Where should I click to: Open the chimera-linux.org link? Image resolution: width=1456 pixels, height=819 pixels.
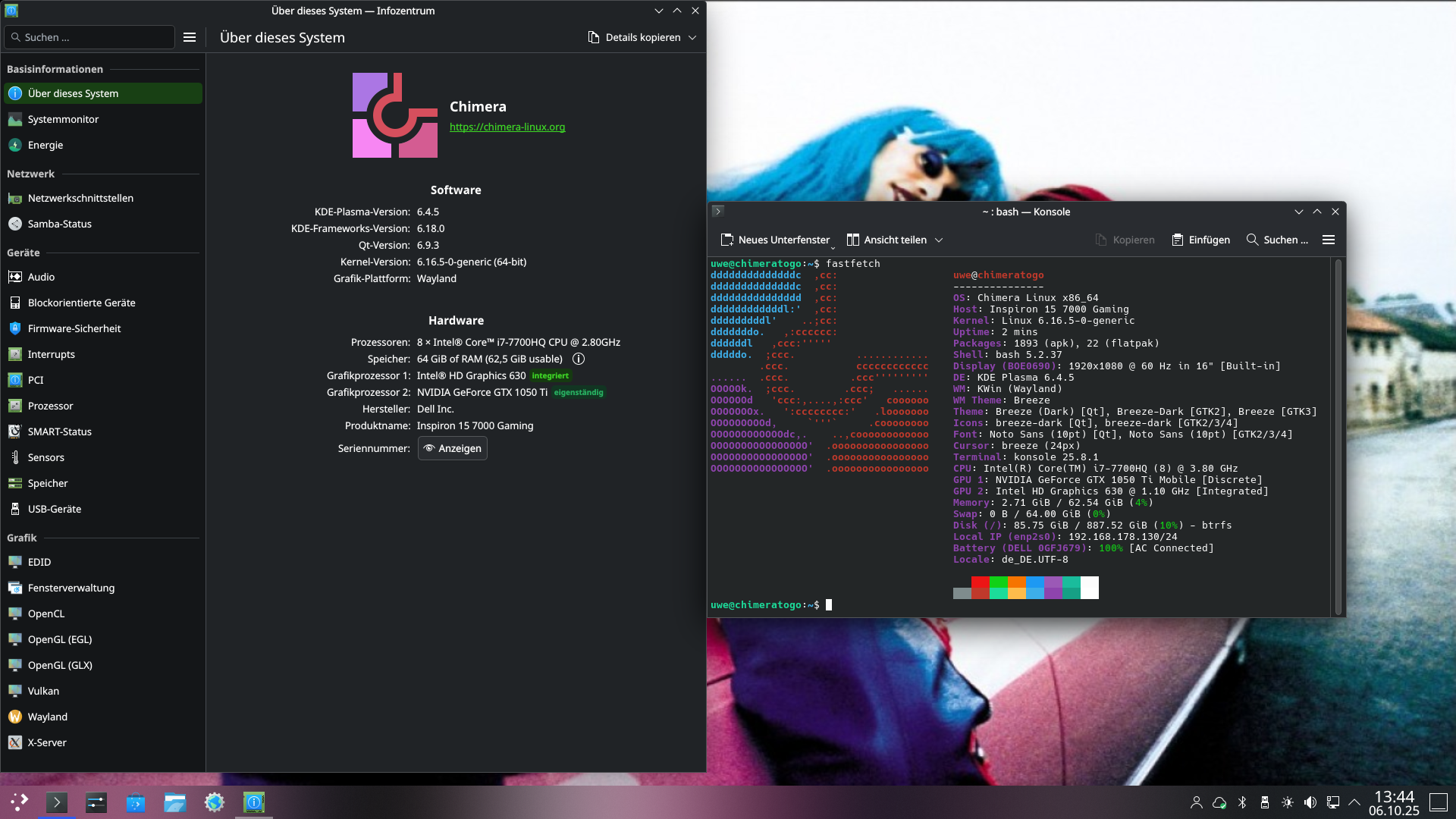507,127
